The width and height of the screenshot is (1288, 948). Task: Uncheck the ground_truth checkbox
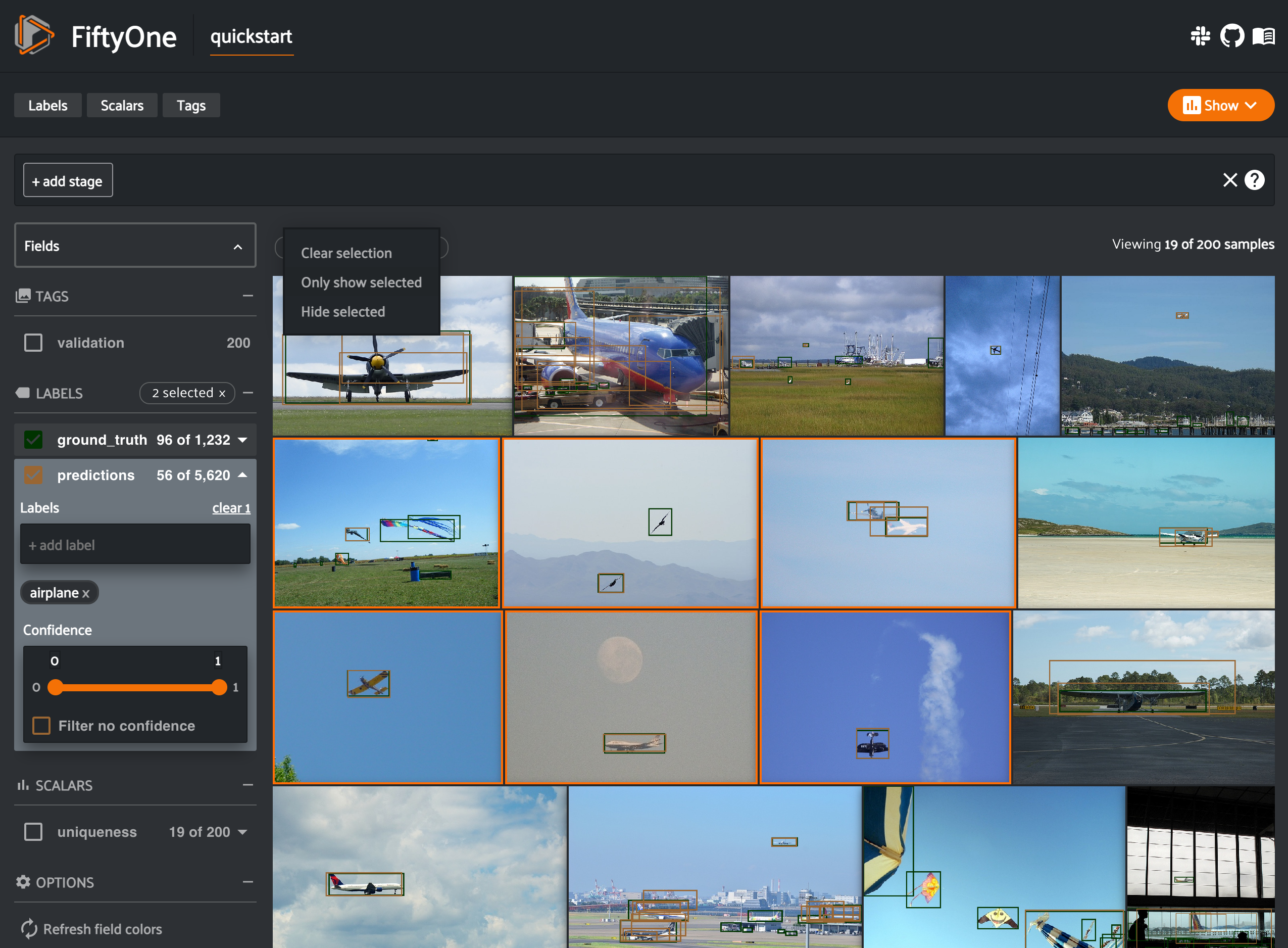[33, 440]
